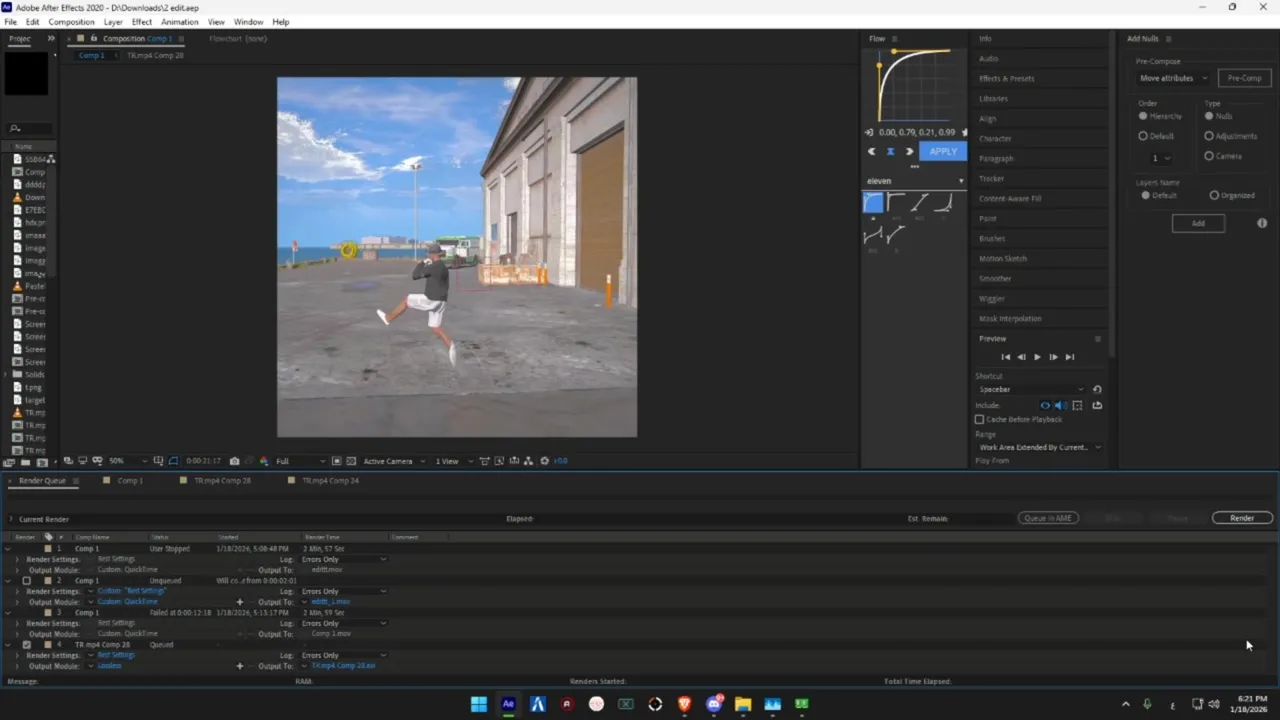Check render item 2 Comp 1 checkbox
1280x720 pixels.
27,581
